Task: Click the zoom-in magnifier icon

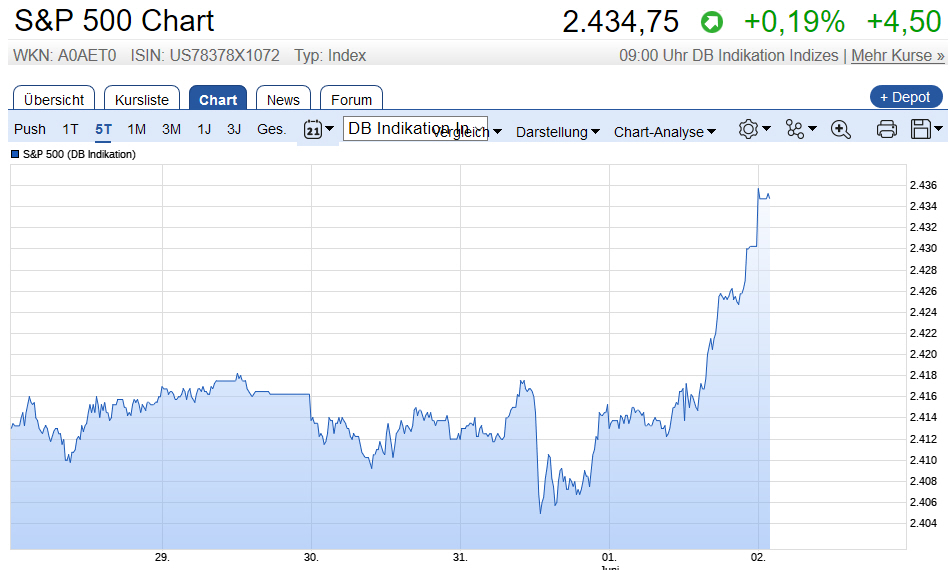Action: 840,129
